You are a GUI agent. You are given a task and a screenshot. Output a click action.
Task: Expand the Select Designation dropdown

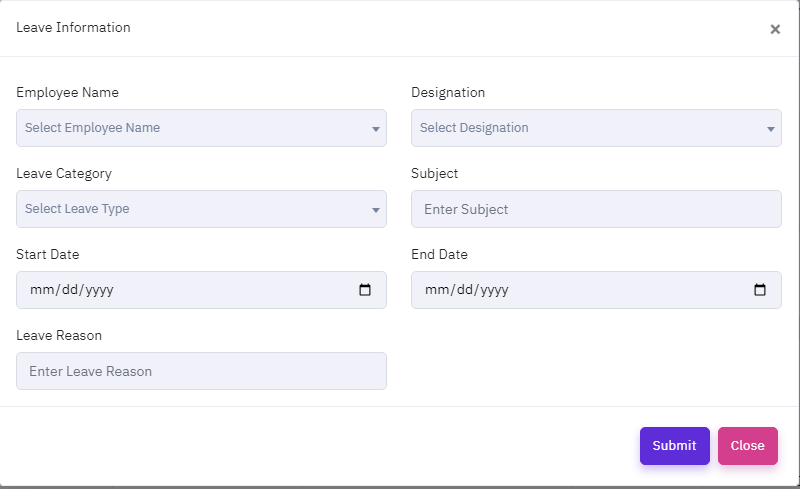tap(585, 128)
